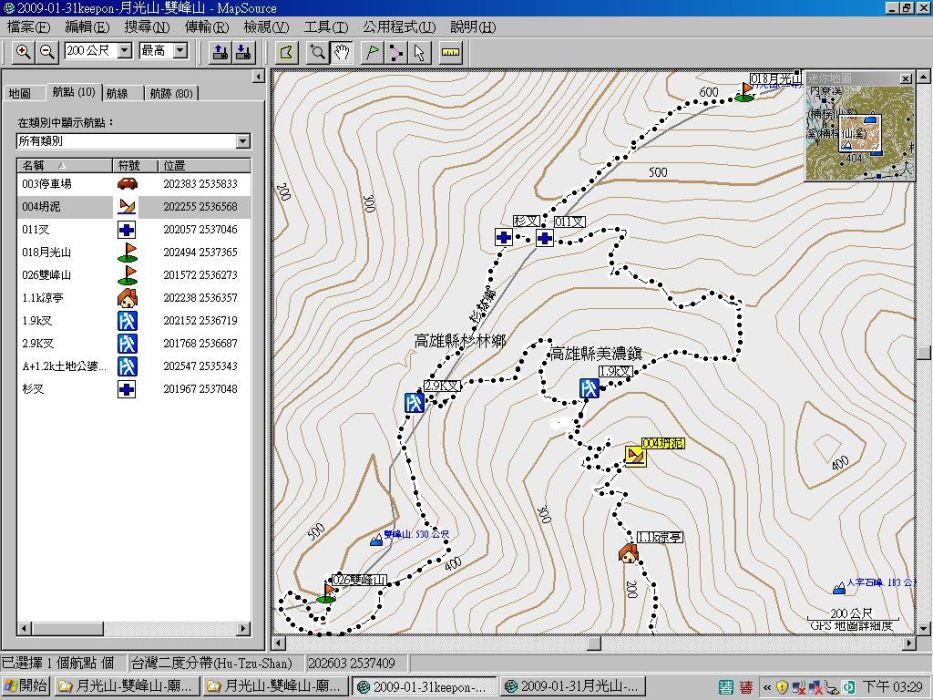
Task: Select the 004坍泥 waypoint row
Action: tap(134, 207)
